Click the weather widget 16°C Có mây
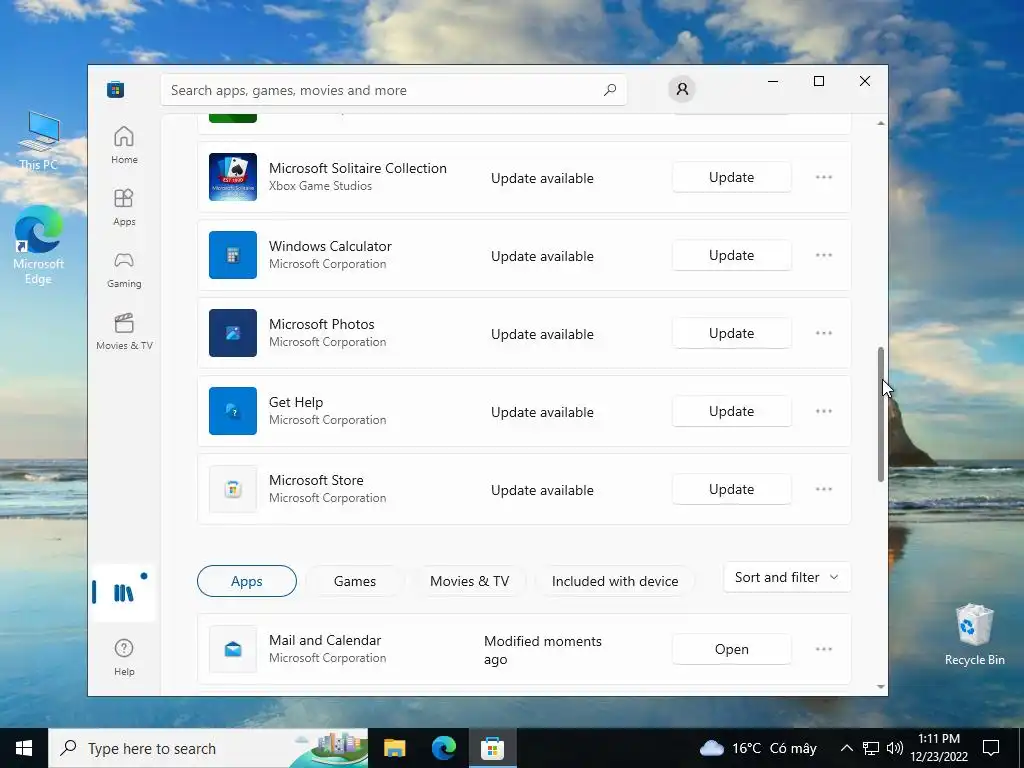The height and width of the screenshot is (768, 1024). [x=758, y=748]
